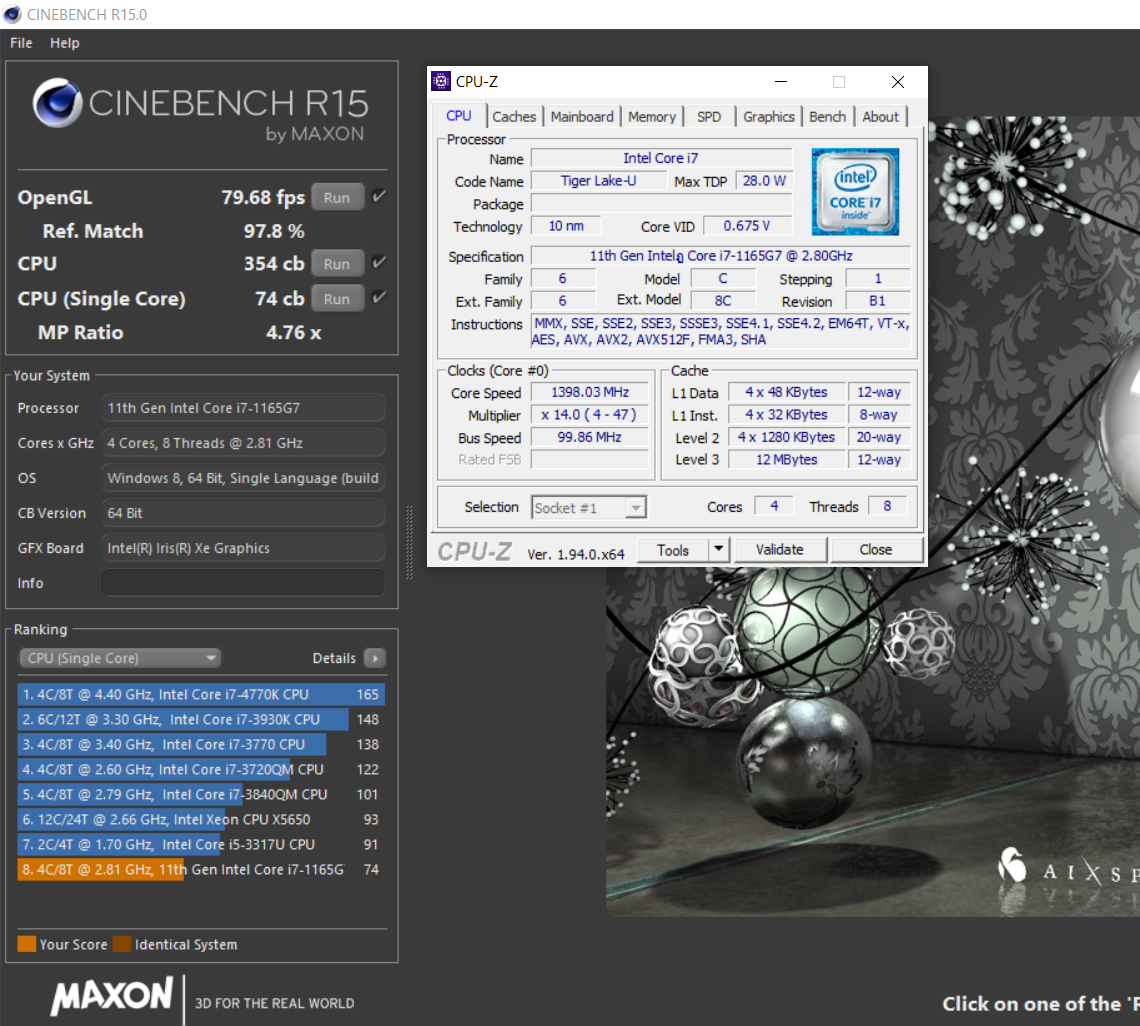1140x1026 pixels.
Task: Click the OpenGL score 79.68 fps
Action: (263, 197)
